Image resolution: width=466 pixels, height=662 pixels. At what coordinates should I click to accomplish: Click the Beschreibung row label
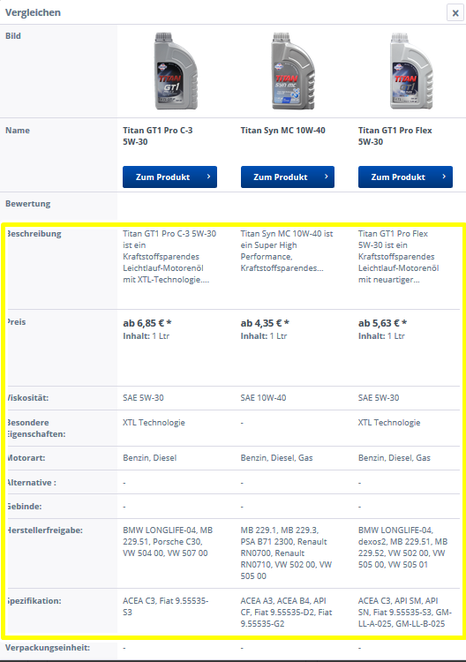point(34,234)
